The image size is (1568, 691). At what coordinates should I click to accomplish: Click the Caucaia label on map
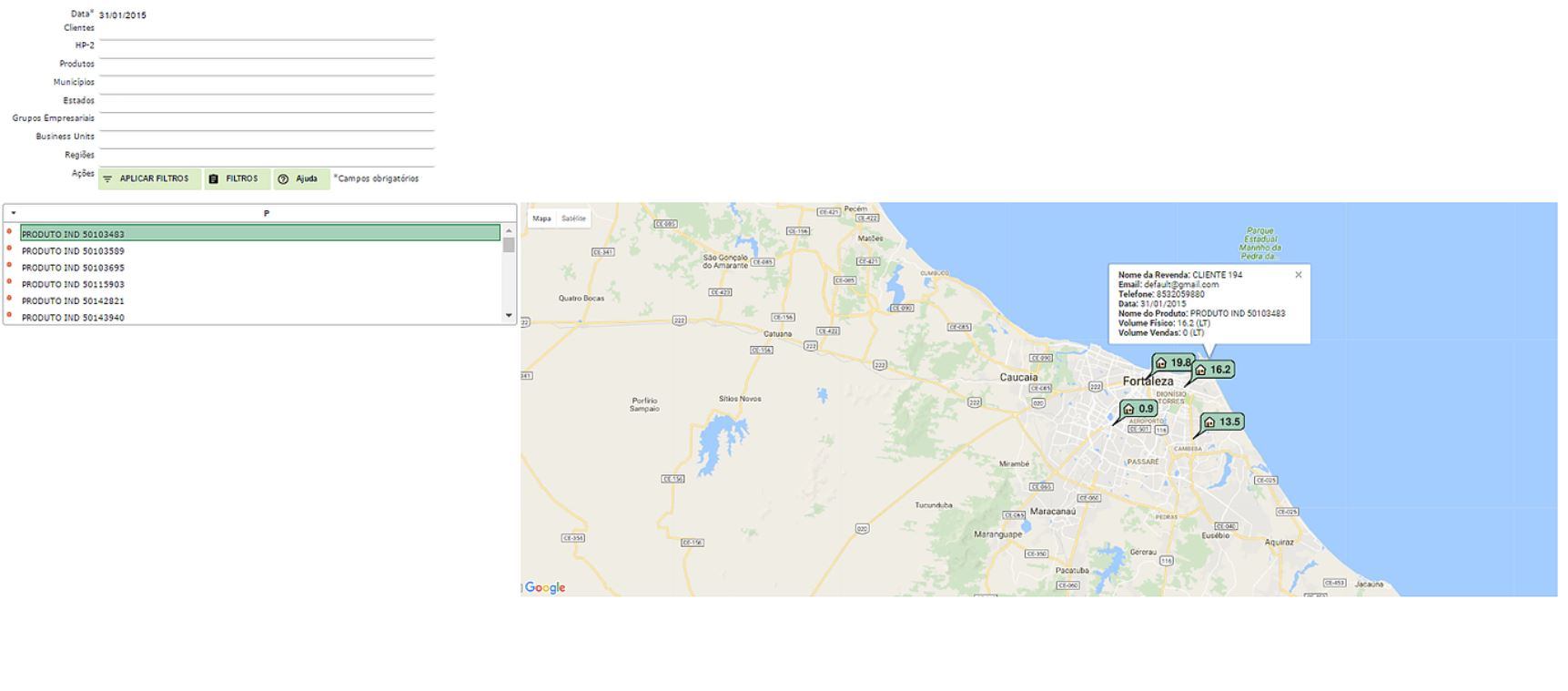click(1018, 377)
